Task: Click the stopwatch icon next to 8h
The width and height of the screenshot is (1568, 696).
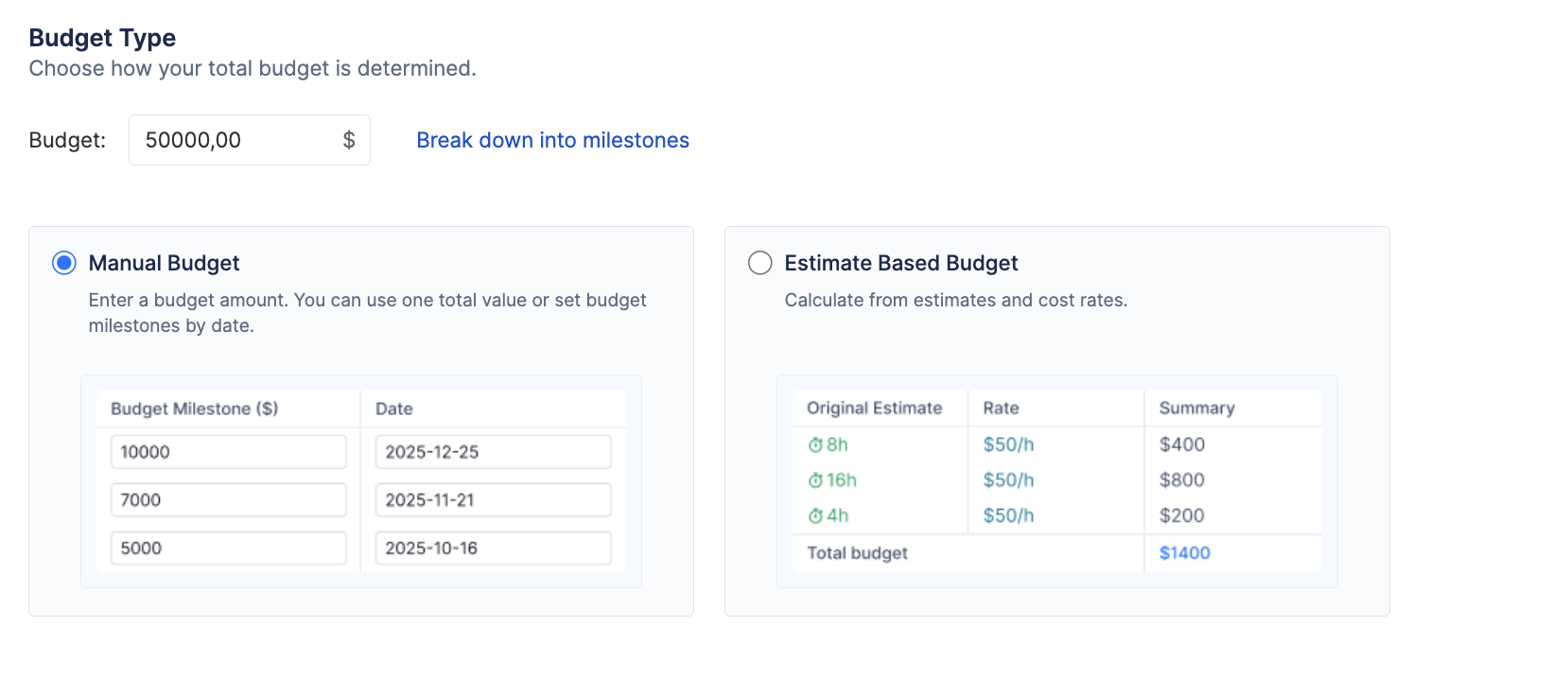Action: (814, 445)
